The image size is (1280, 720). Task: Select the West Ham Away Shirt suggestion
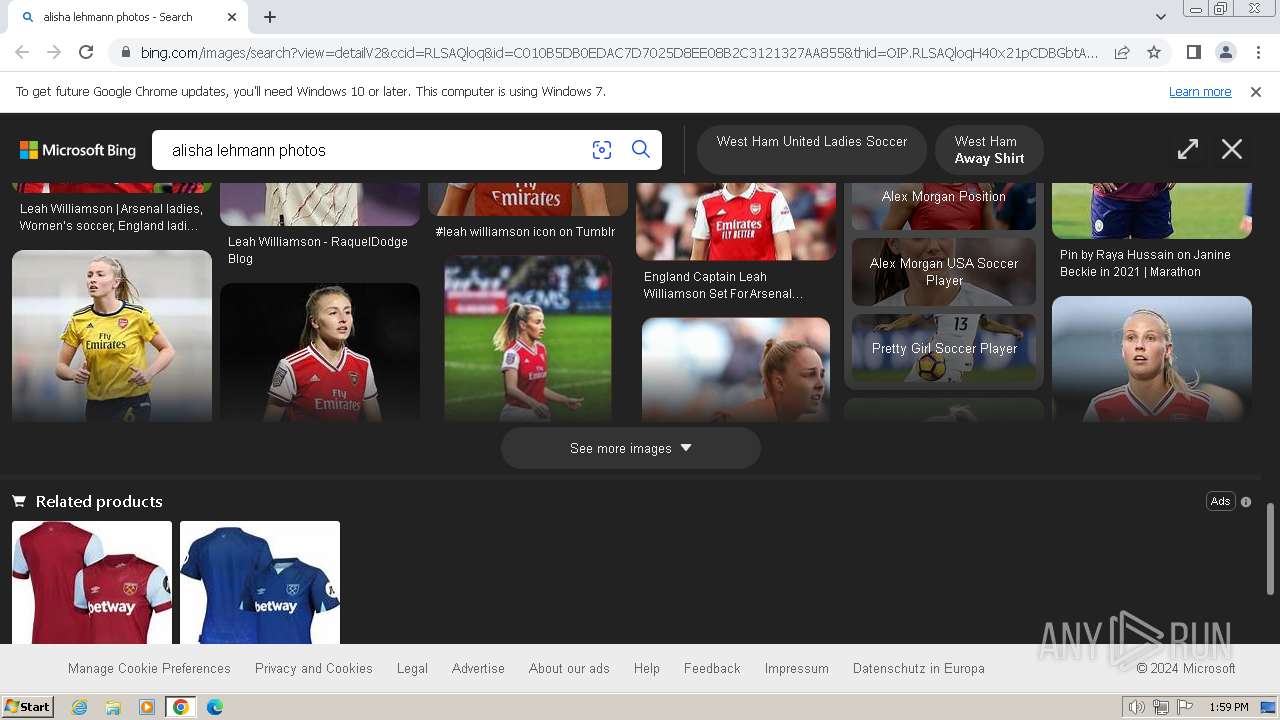click(989, 150)
